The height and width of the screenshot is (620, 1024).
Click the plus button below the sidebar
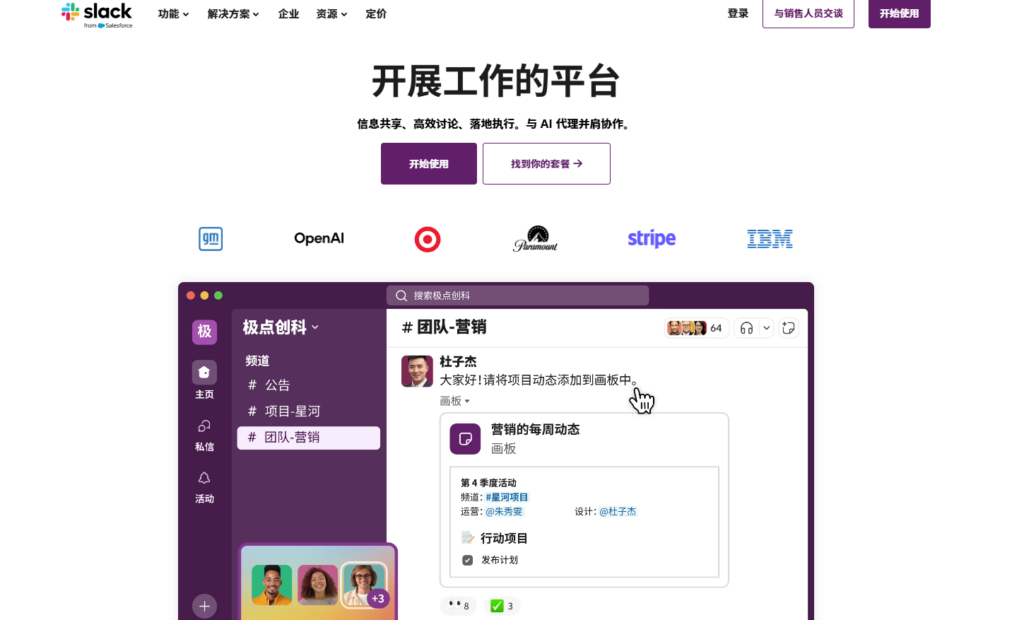pos(204,606)
